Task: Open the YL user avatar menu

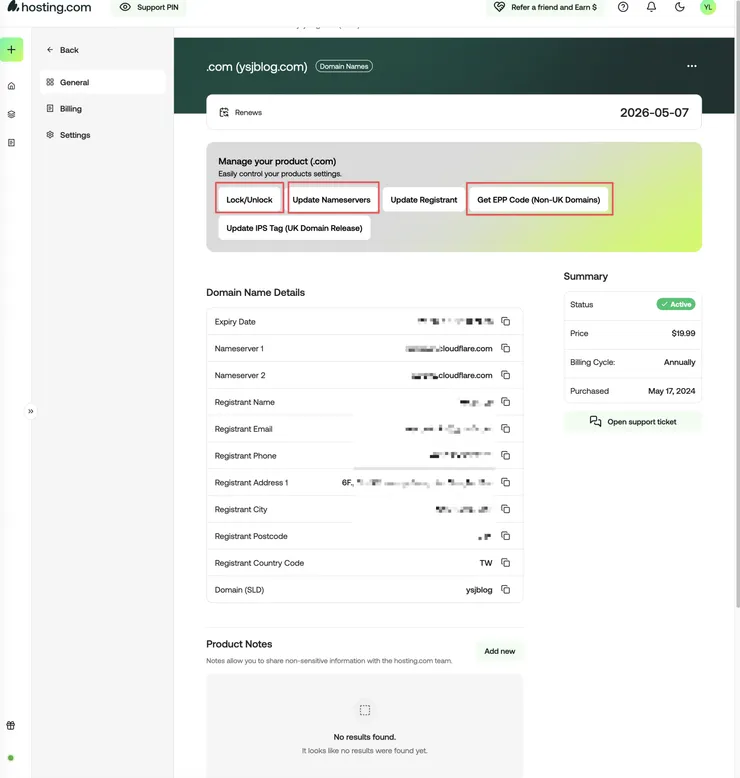Action: pyautogui.click(x=708, y=7)
